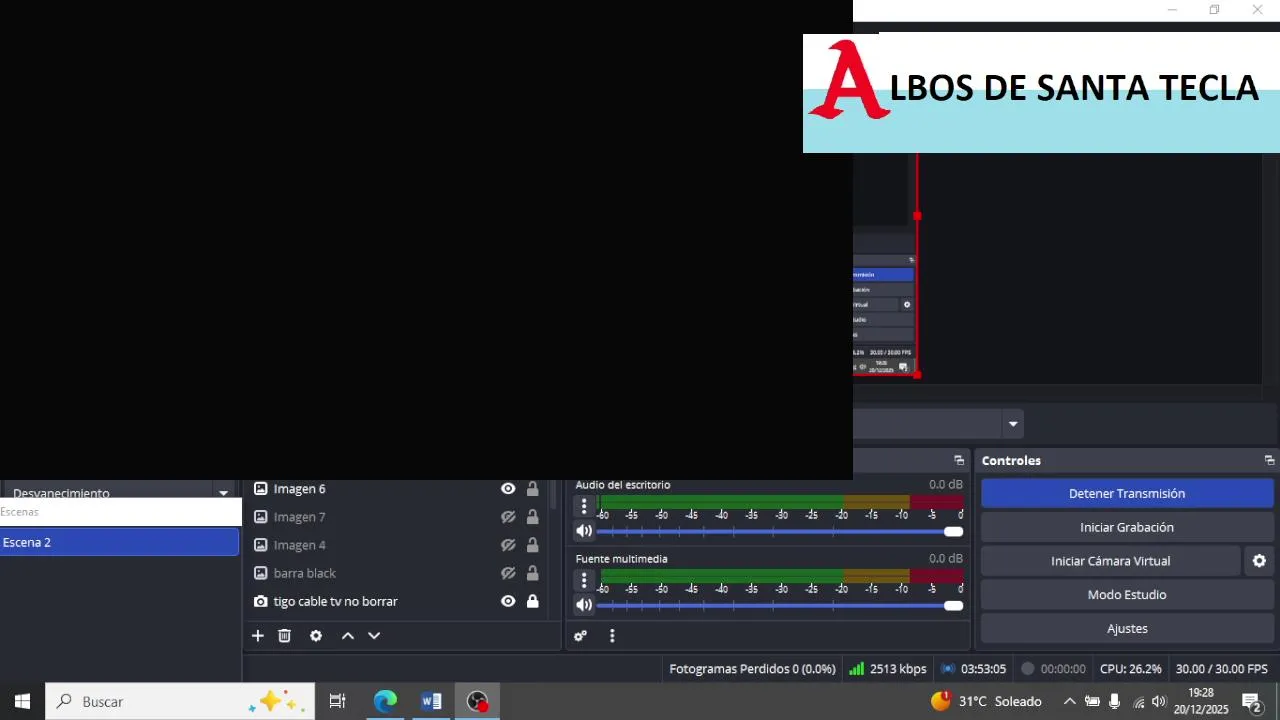Open Ajustes settings button
Image resolution: width=1280 pixels, height=720 pixels.
pyautogui.click(x=1127, y=629)
